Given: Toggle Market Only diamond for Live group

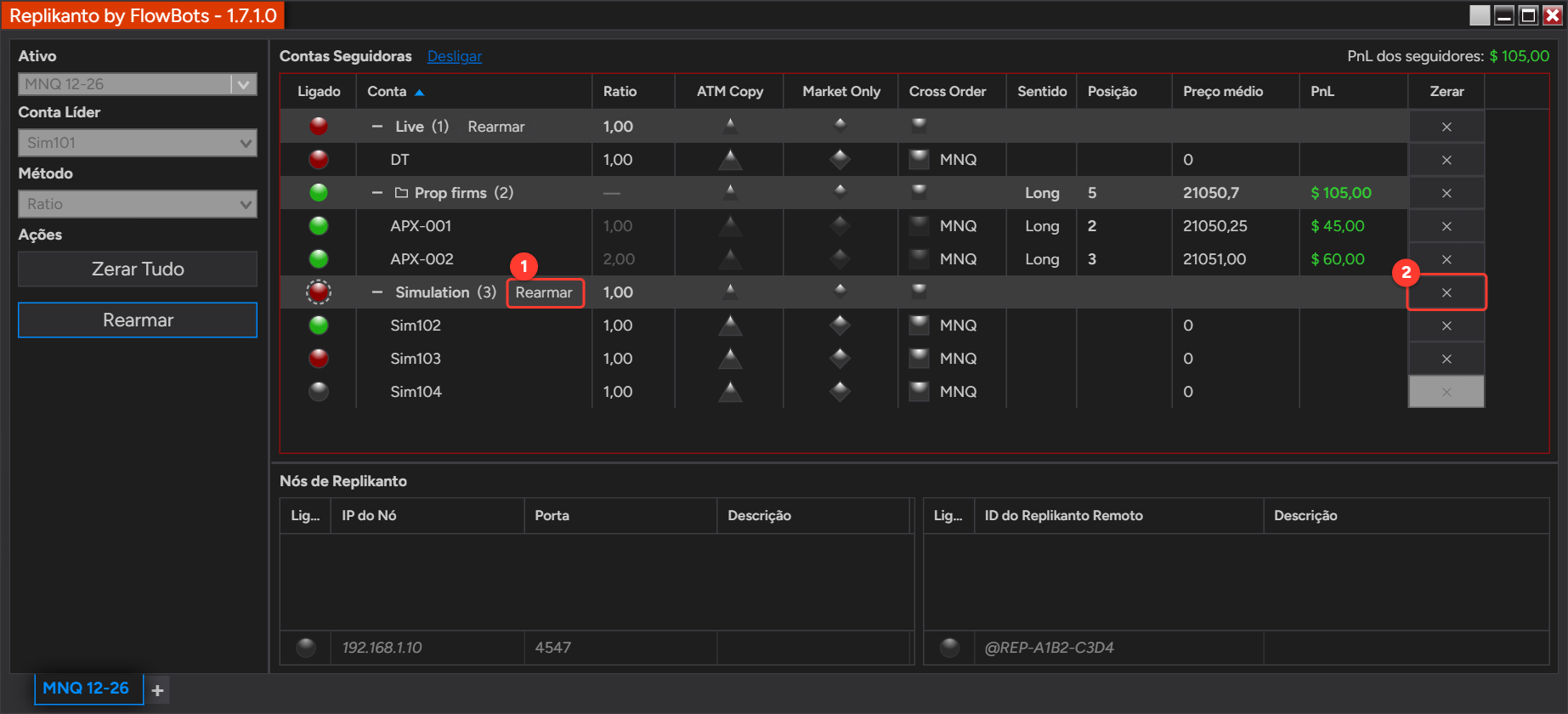Looking at the screenshot, I should (840, 125).
